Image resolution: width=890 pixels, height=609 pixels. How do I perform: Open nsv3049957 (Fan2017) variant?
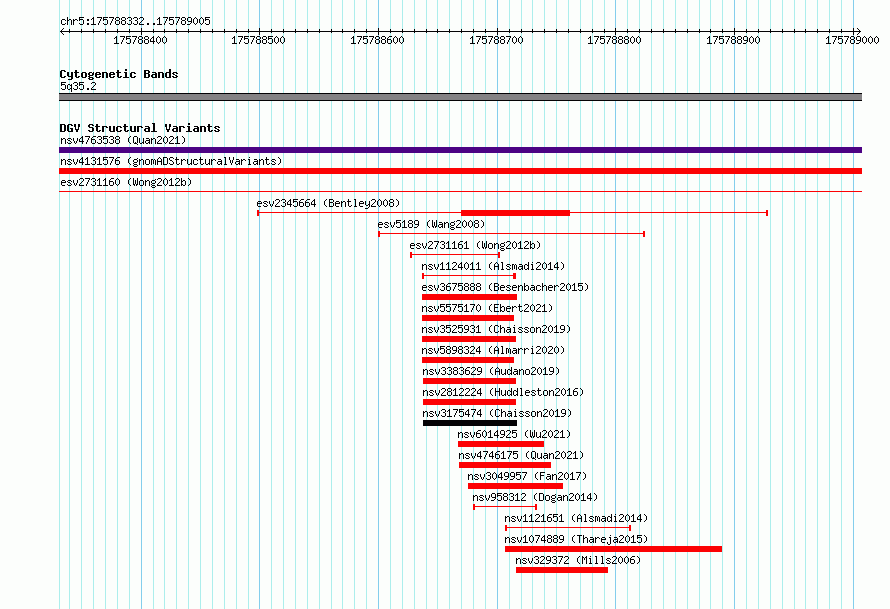click(x=527, y=476)
